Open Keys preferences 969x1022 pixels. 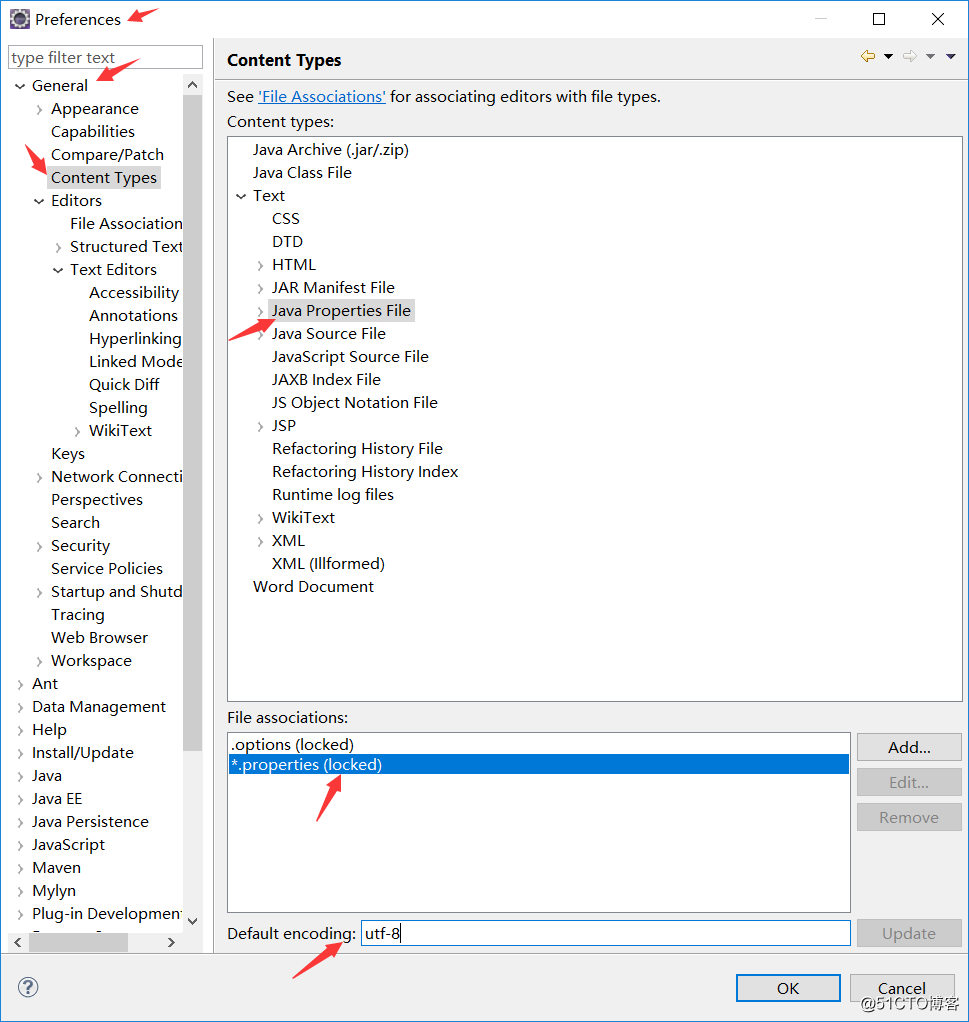click(68, 454)
